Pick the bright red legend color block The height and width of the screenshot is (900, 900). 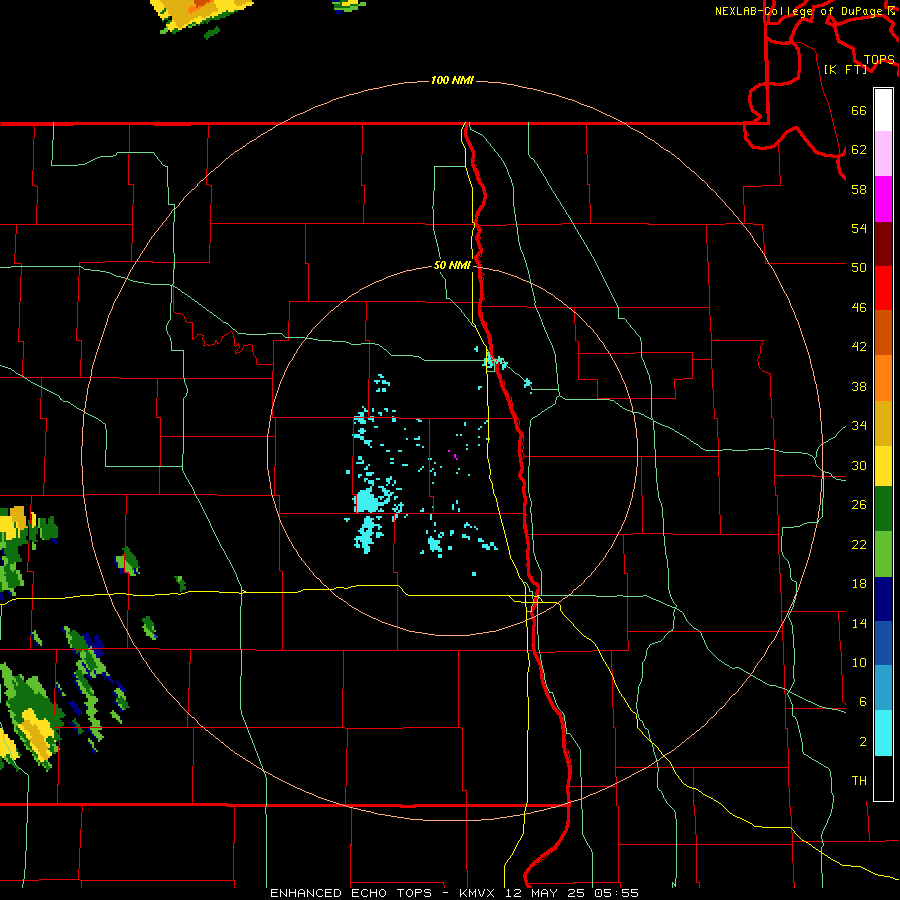pyautogui.click(x=883, y=288)
